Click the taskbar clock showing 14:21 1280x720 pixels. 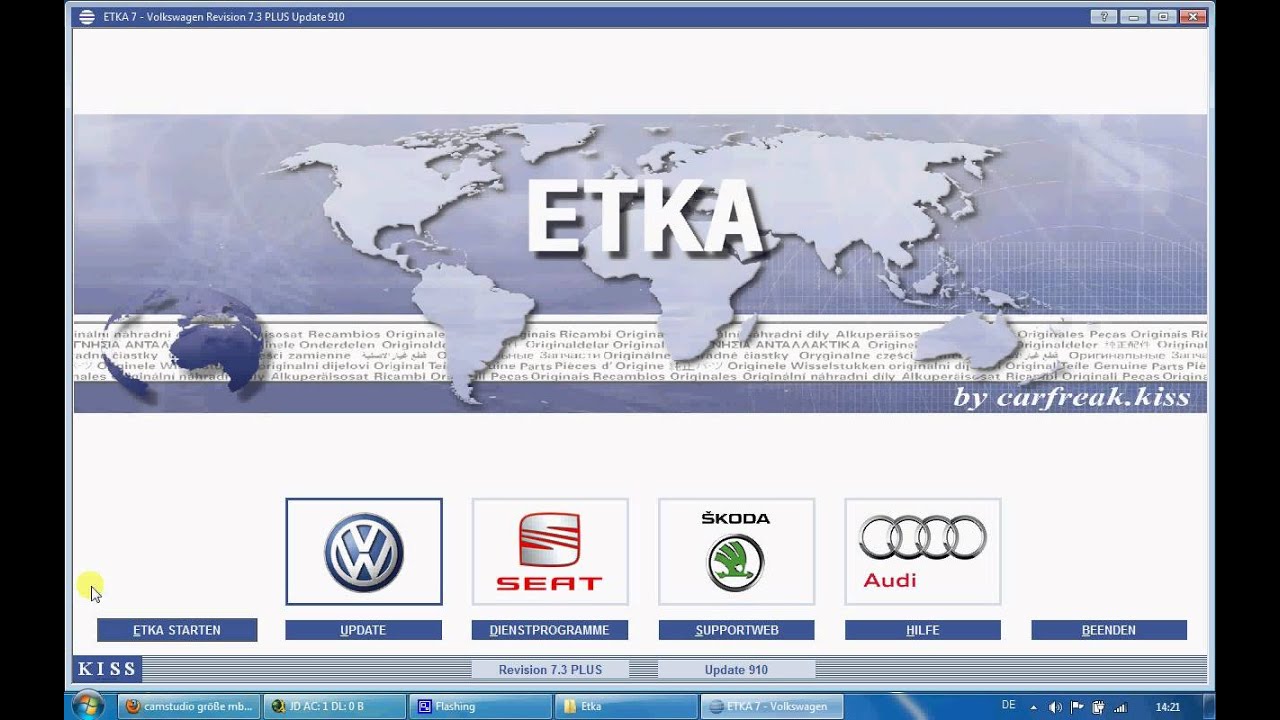(x=1168, y=707)
